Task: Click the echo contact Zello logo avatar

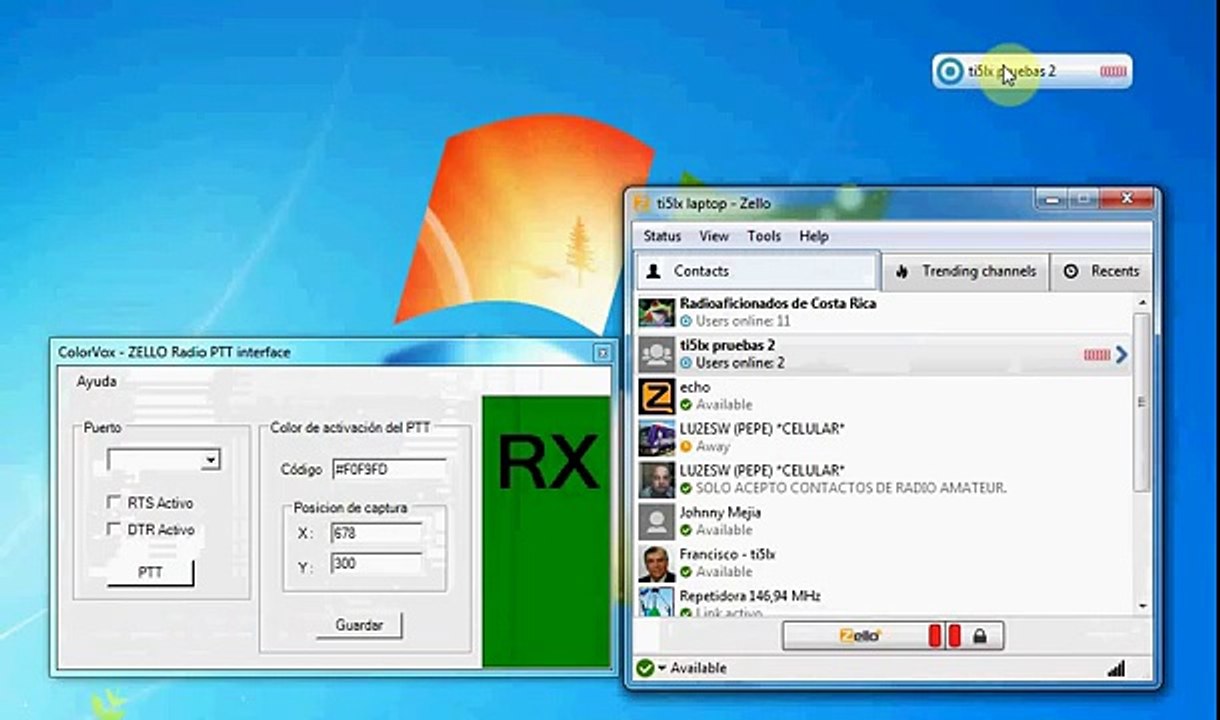Action: pyautogui.click(x=657, y=396)
